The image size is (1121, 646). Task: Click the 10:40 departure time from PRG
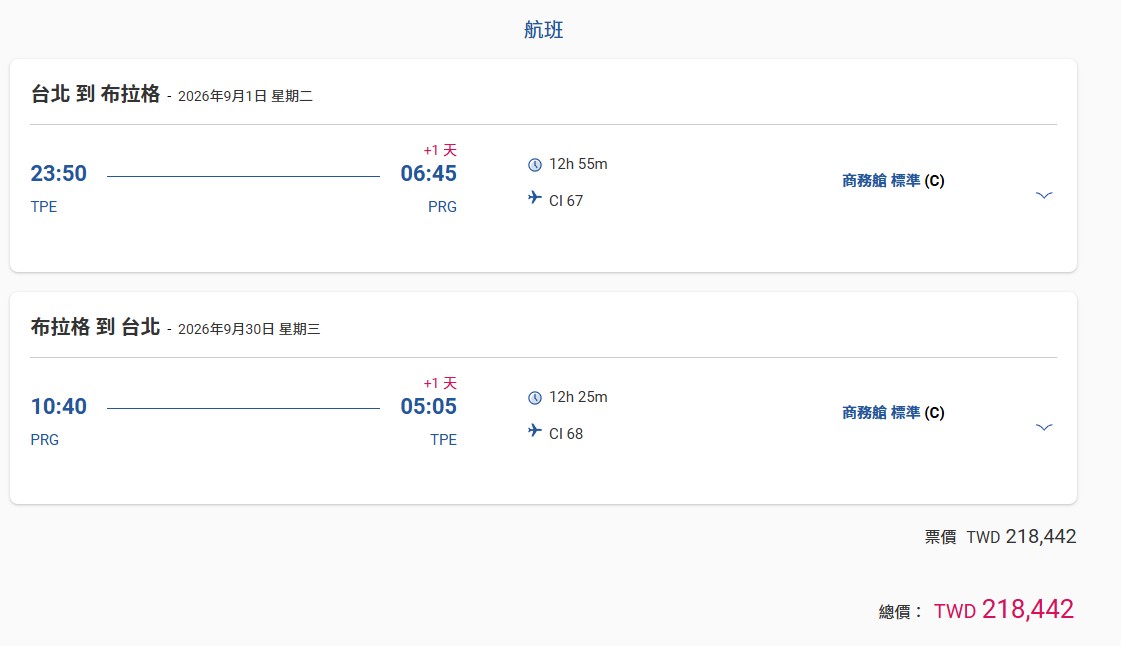pyautogui.click(x=59, y=407)
